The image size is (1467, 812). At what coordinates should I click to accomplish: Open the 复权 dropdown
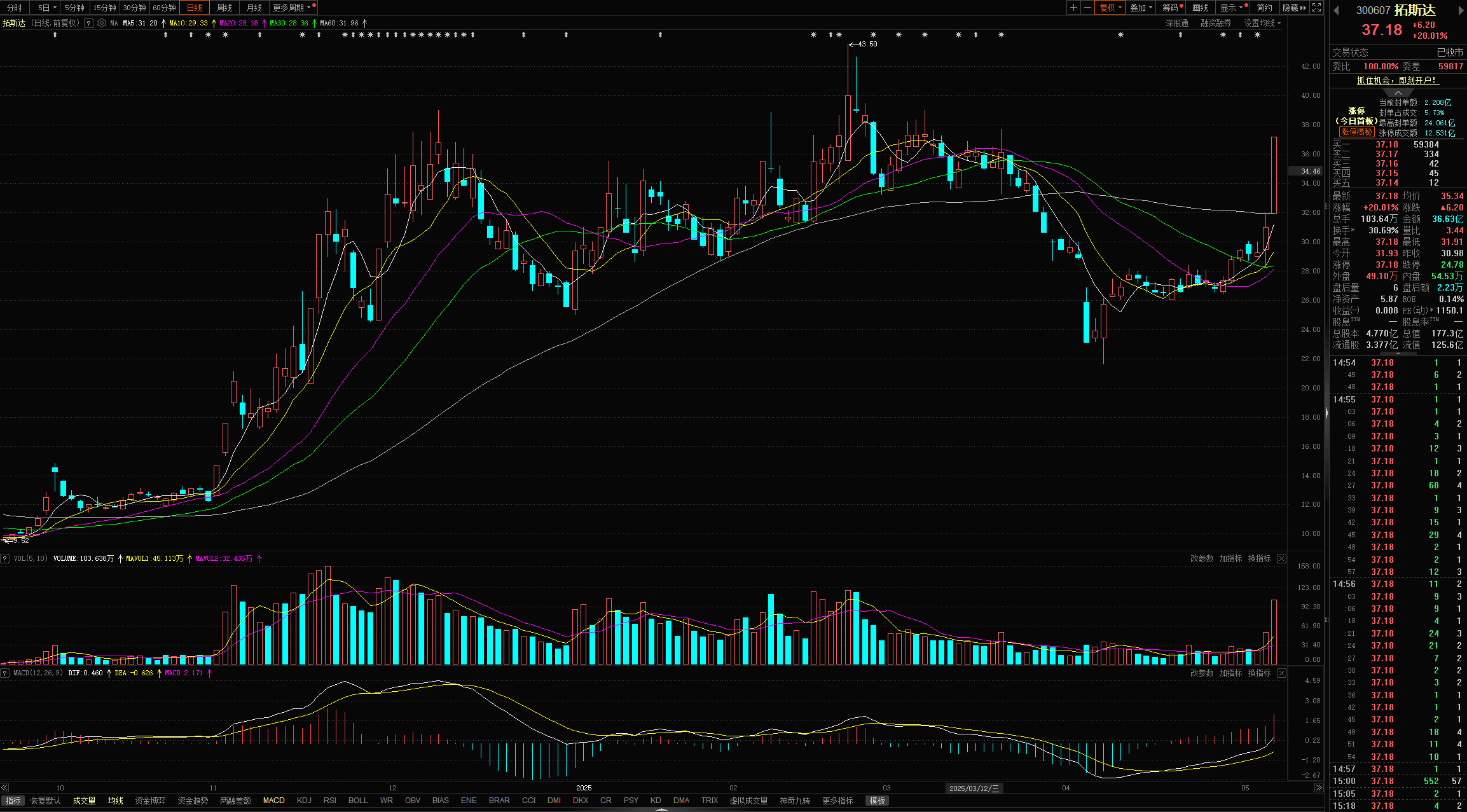point(1110,8)
